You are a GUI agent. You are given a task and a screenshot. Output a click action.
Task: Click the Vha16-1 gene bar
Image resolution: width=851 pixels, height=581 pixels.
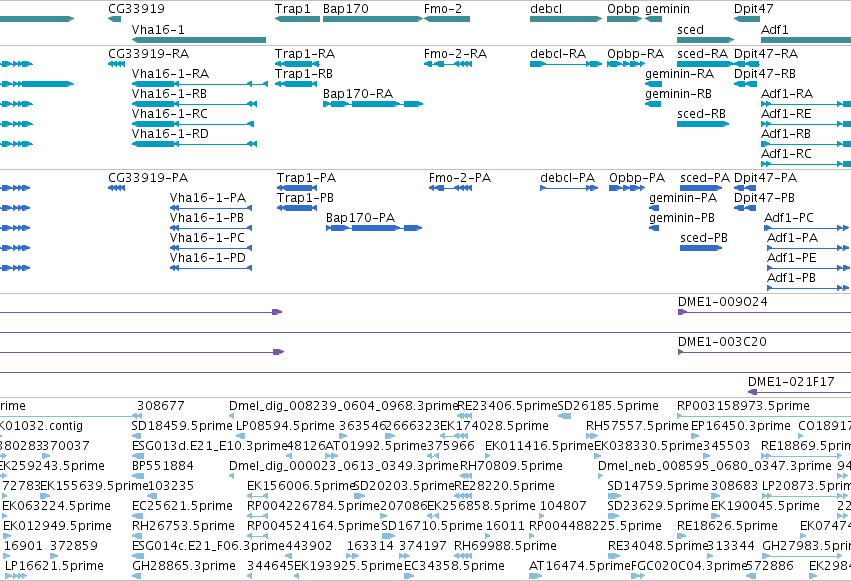(199, 40)
